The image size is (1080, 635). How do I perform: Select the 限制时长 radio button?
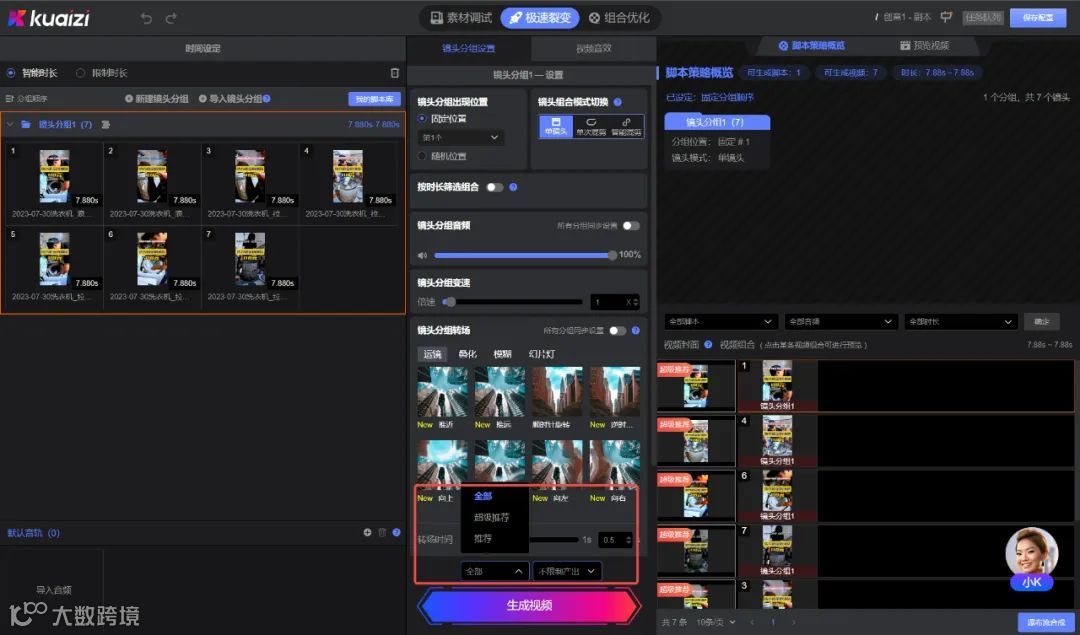pos(81,73)
